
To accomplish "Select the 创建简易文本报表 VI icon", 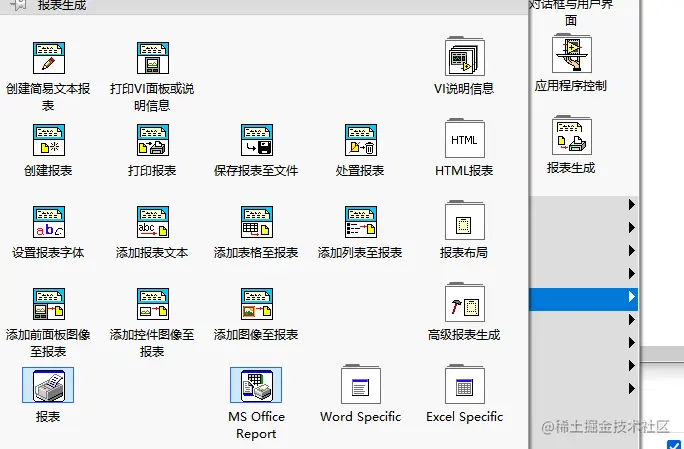I will click(x=49, y=58).
